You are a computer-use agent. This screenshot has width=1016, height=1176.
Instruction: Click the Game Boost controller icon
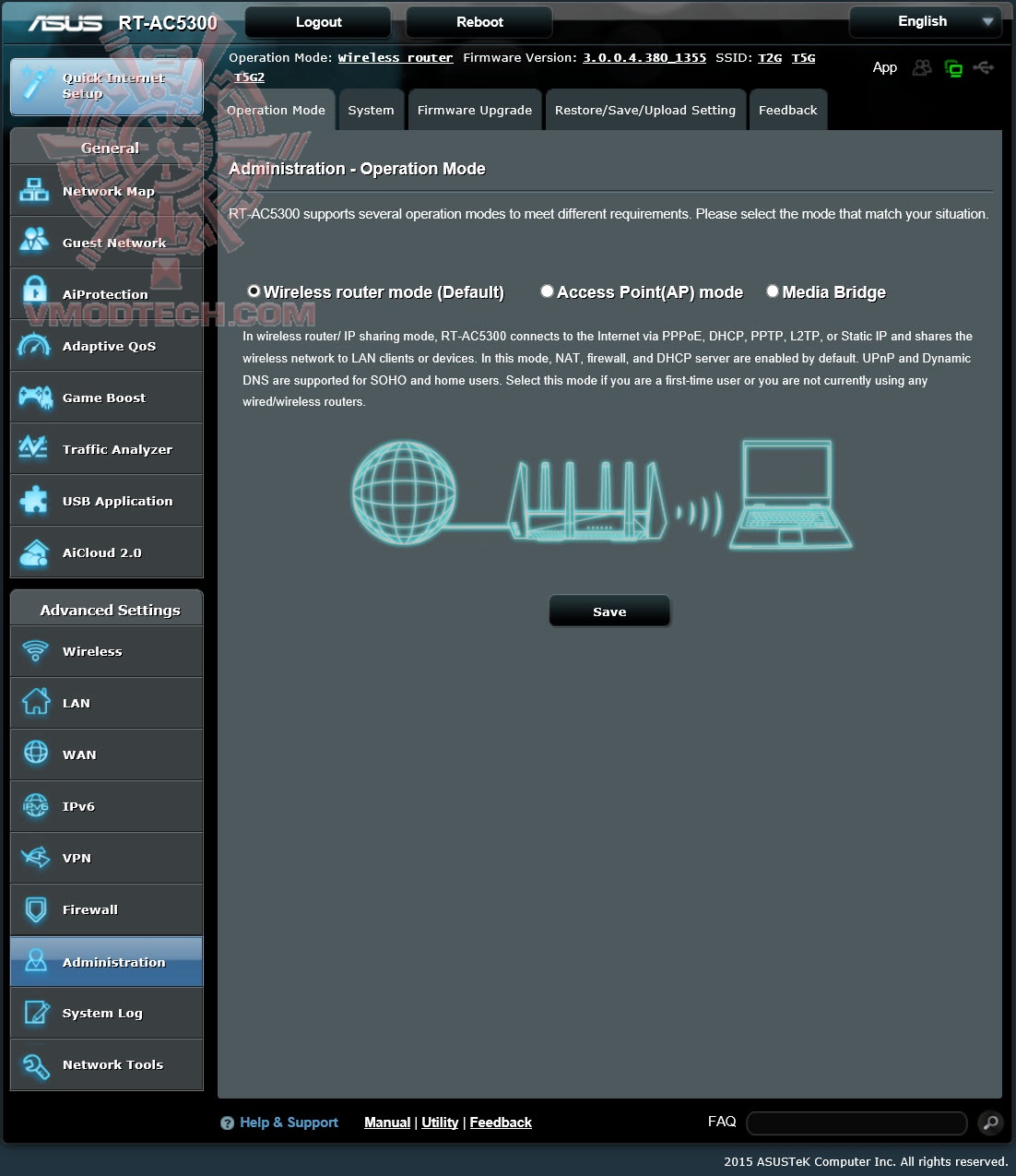(x=35, y=397)
